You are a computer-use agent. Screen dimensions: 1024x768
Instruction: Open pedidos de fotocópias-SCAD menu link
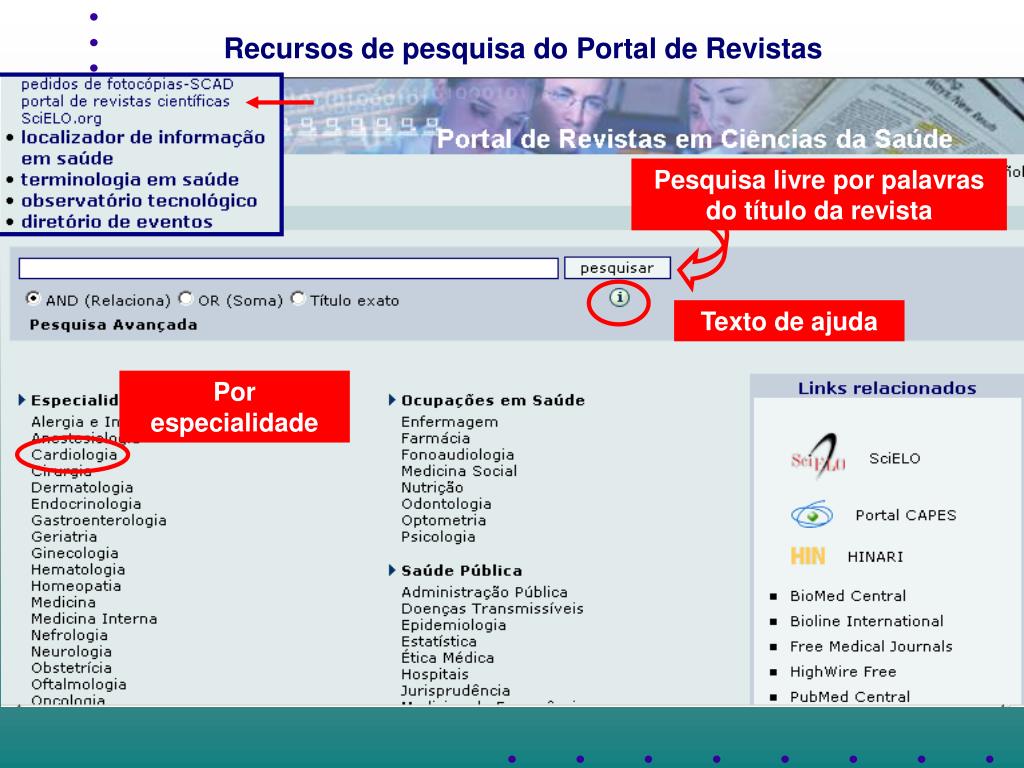[127, 84]
